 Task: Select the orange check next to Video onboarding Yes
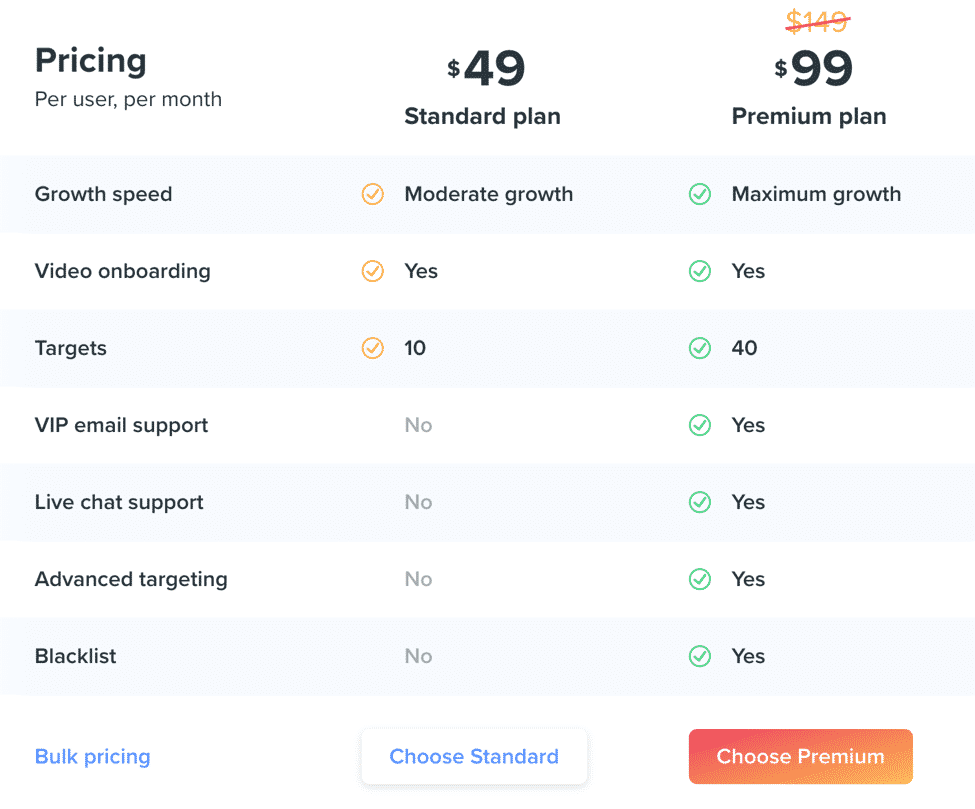(x=373, y=271)
